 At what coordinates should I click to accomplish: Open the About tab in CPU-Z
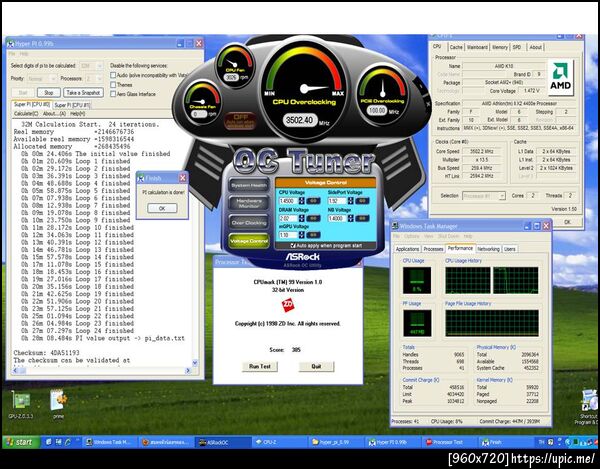[x=535, y=47]
